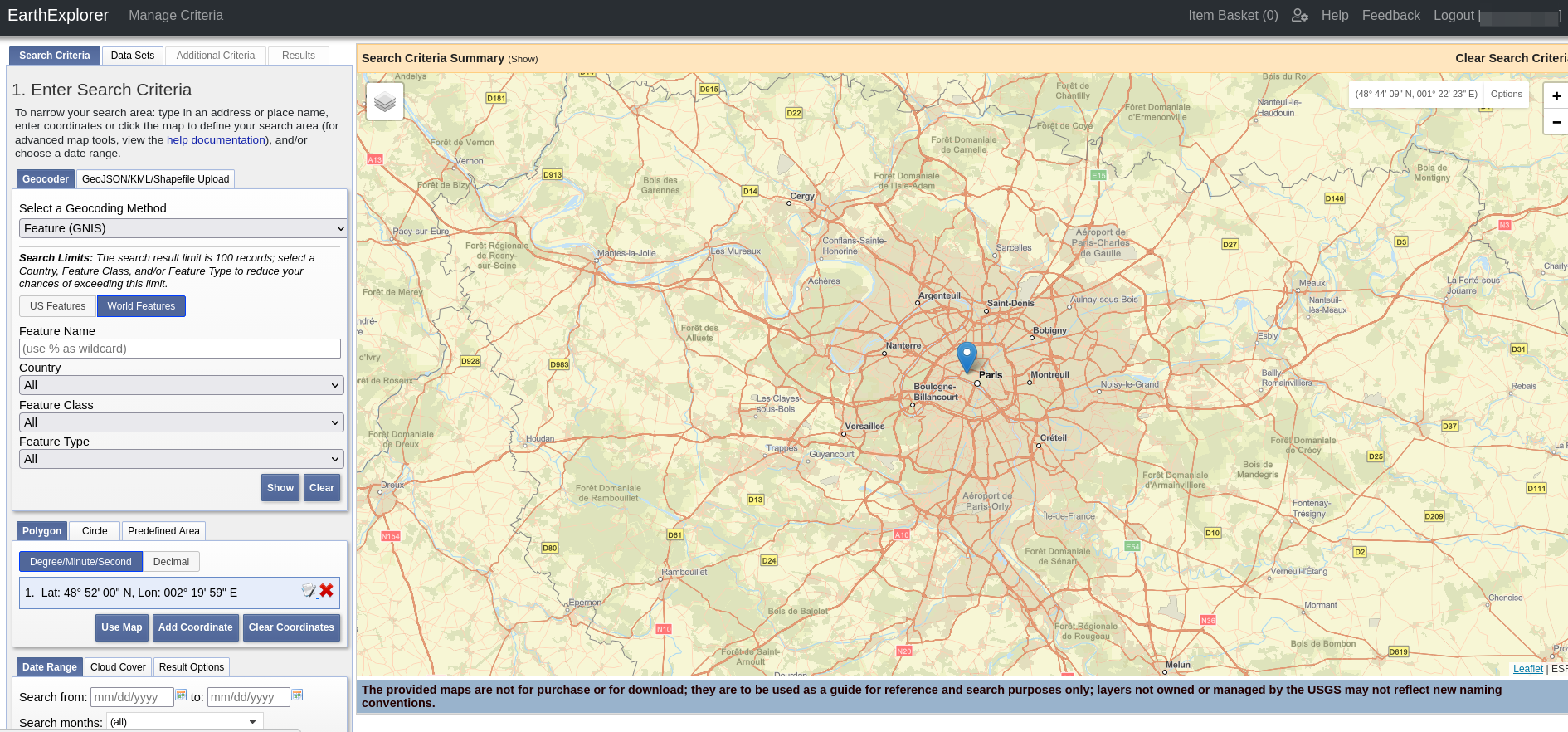
Task: Open the Search from calendar picker icon
Action: 181,695
